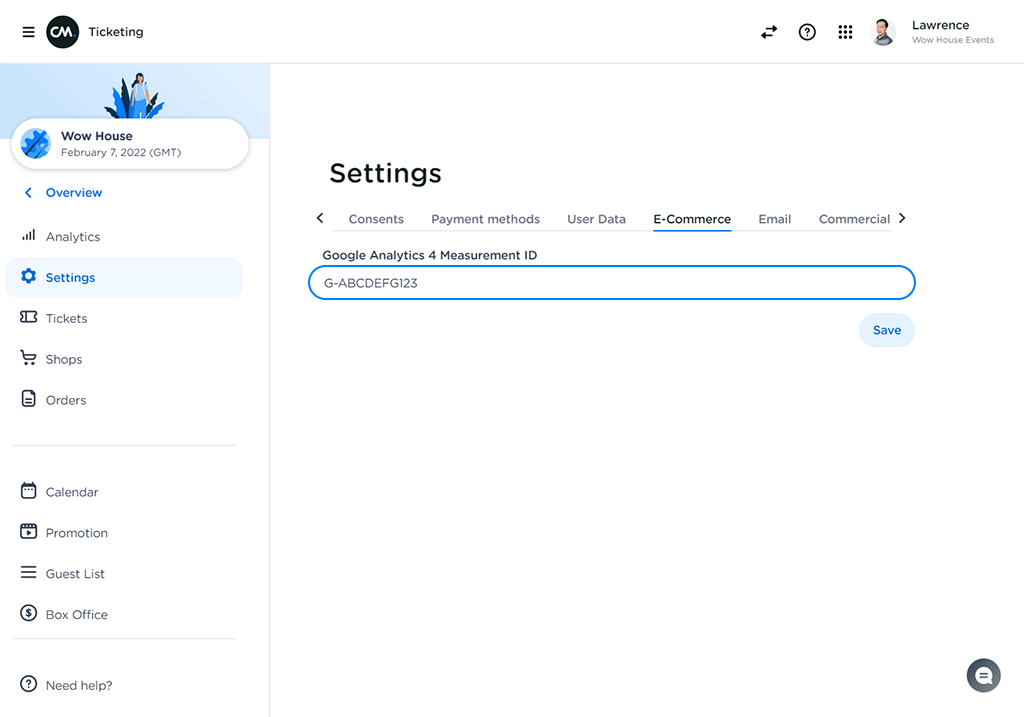
Task: Switch to the User Data tab
Action: [596, 219]
